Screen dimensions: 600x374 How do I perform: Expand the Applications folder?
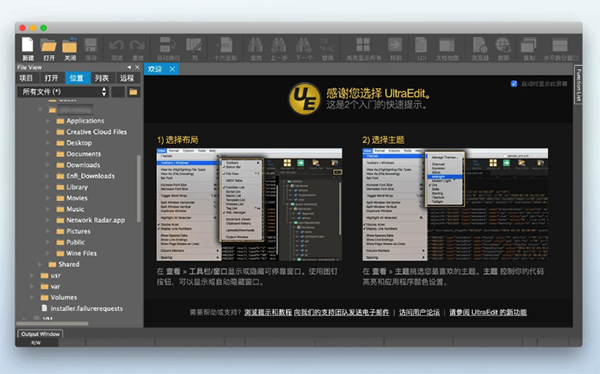(x=48, y=121)
